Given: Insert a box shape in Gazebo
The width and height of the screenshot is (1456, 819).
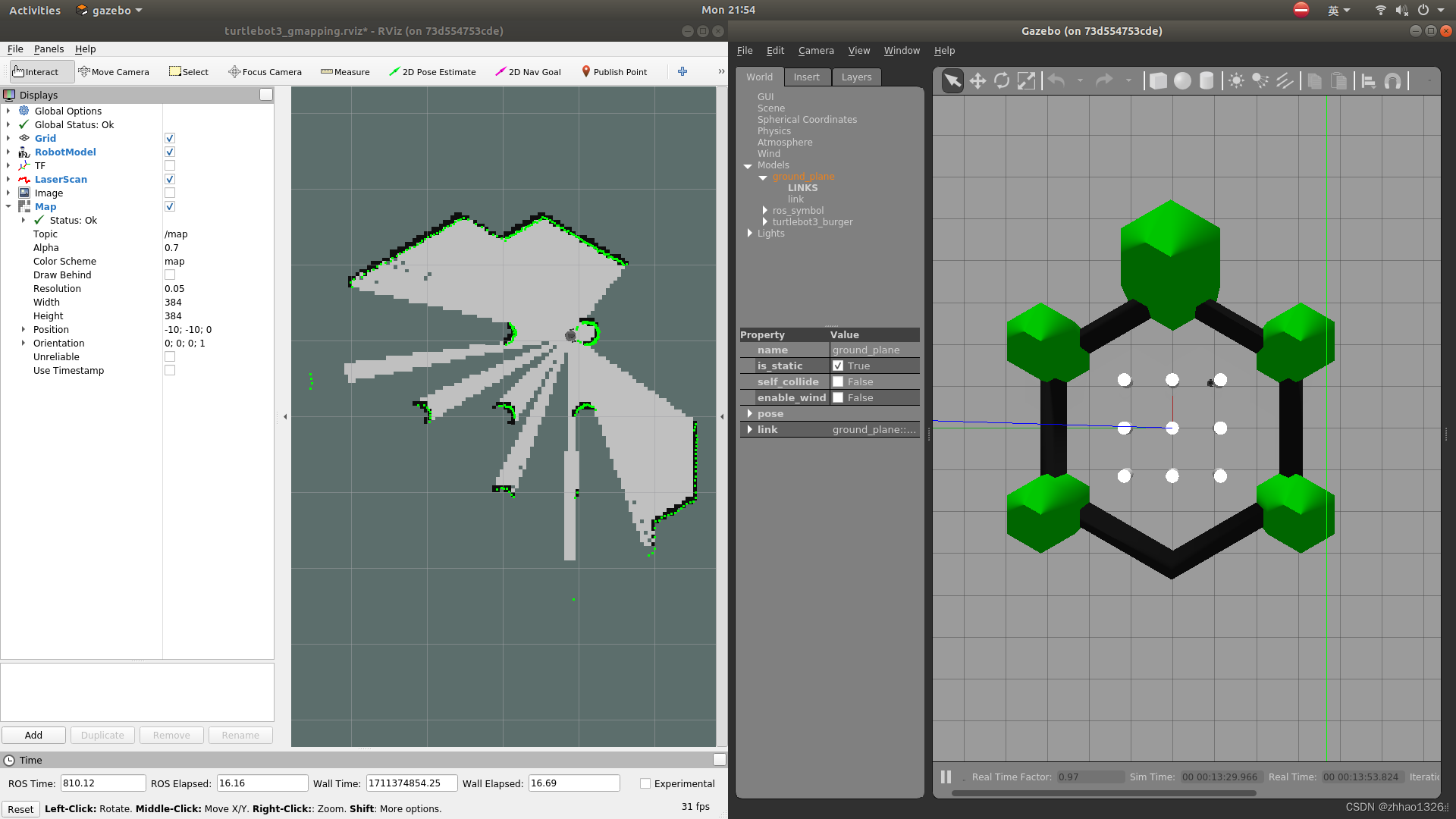Looking at the screenshot, I should click(1158, 80).
